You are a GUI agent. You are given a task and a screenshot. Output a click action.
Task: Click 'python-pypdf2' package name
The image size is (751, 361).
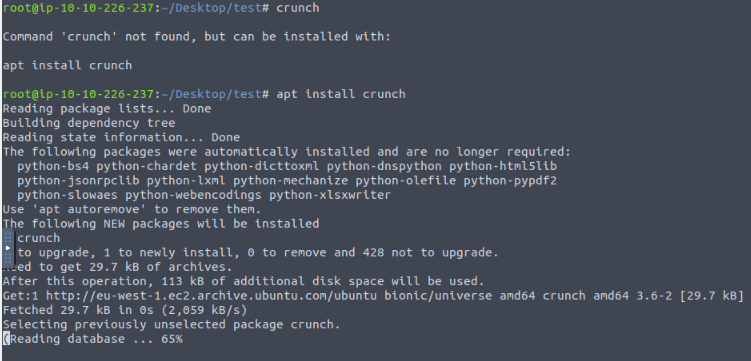510,180
